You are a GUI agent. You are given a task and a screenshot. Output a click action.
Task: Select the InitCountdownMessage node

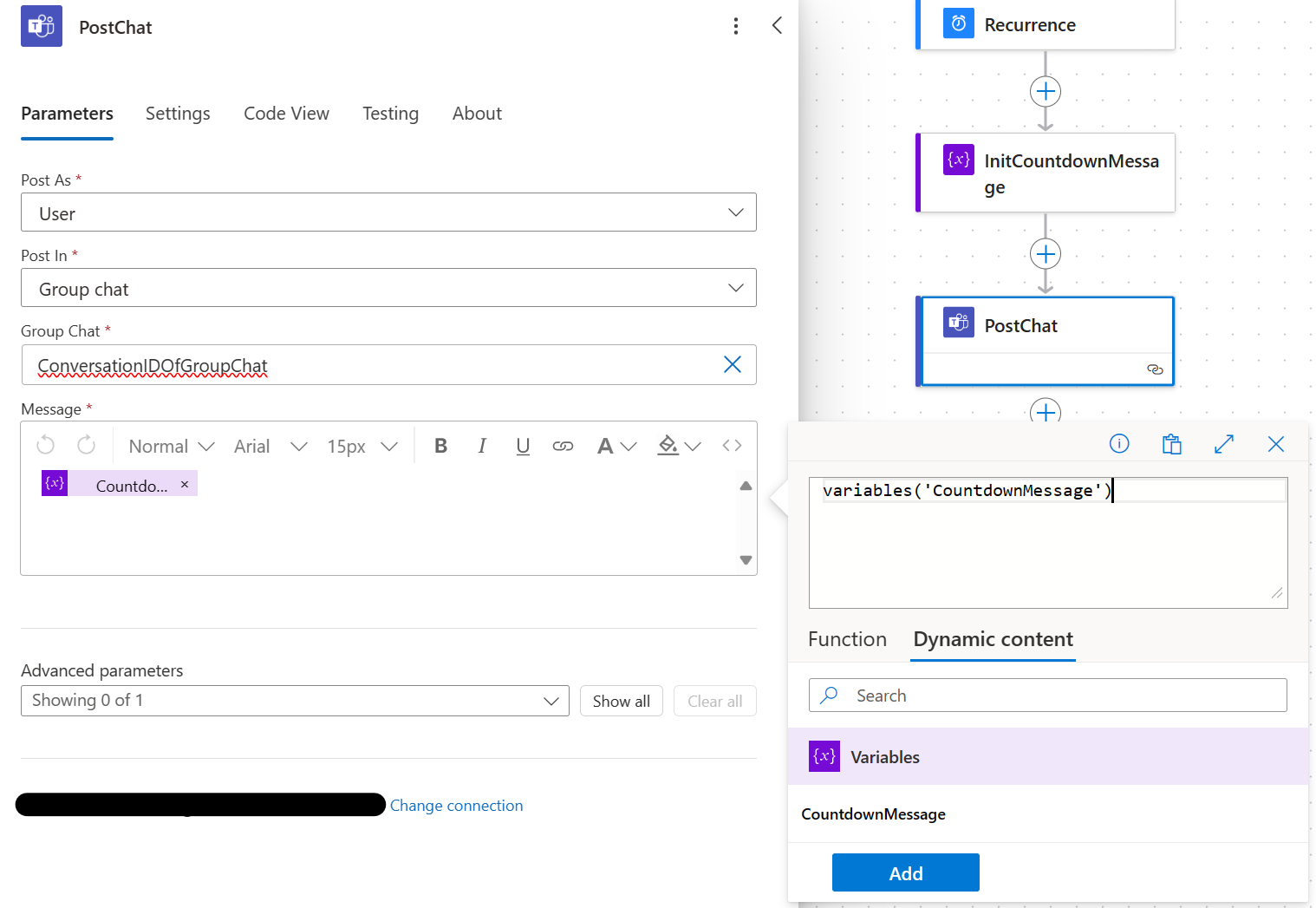pyautogui.click(x=1046, y=173)
